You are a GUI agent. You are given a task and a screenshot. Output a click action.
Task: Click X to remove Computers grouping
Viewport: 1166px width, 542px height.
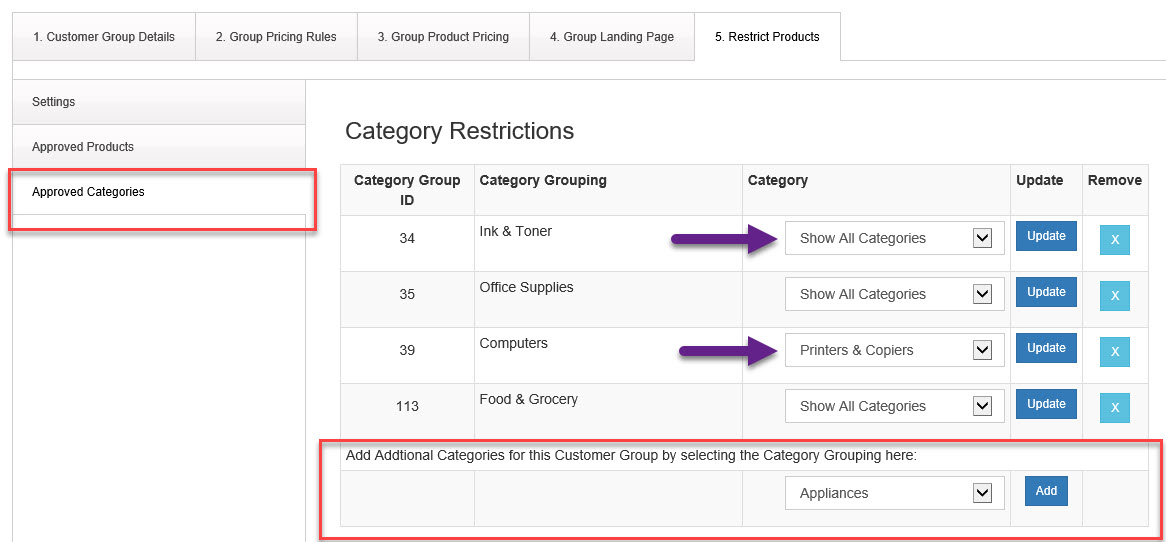[1114, 352]
